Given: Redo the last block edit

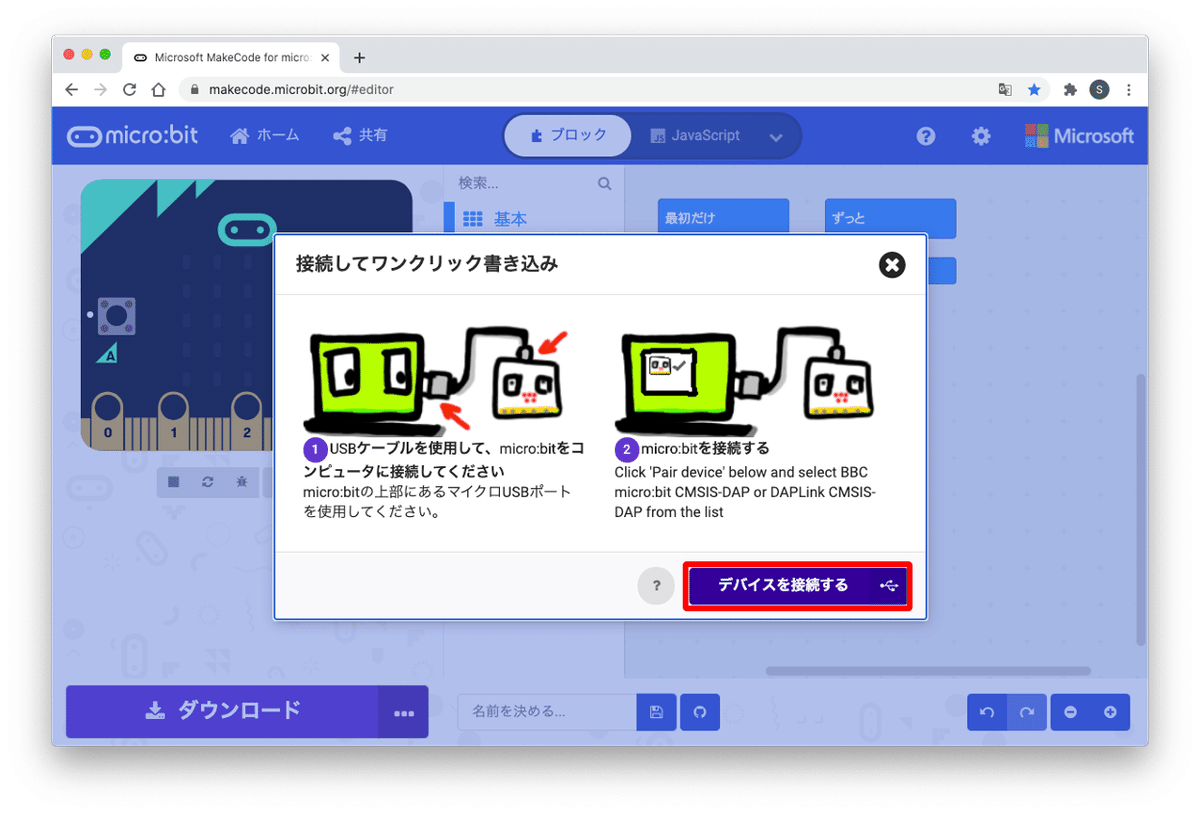Looking at the screenshot, I should [1026, 712].
